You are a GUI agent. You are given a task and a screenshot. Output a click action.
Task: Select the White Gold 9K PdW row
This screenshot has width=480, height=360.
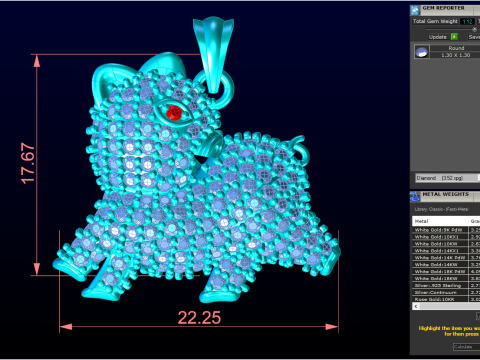[x=446, y=230]
